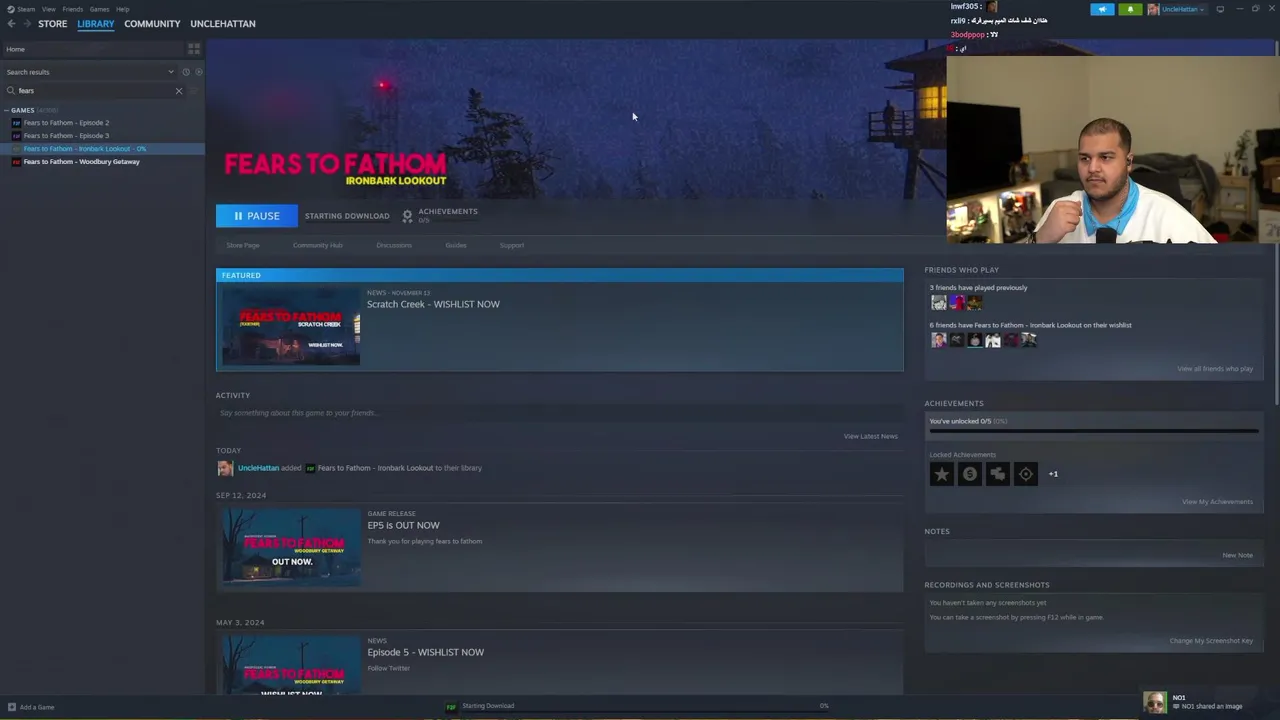Viewport: 1280px width, 720px height.
Task: Open the Help menu
Action: click(x=122, y=9)
